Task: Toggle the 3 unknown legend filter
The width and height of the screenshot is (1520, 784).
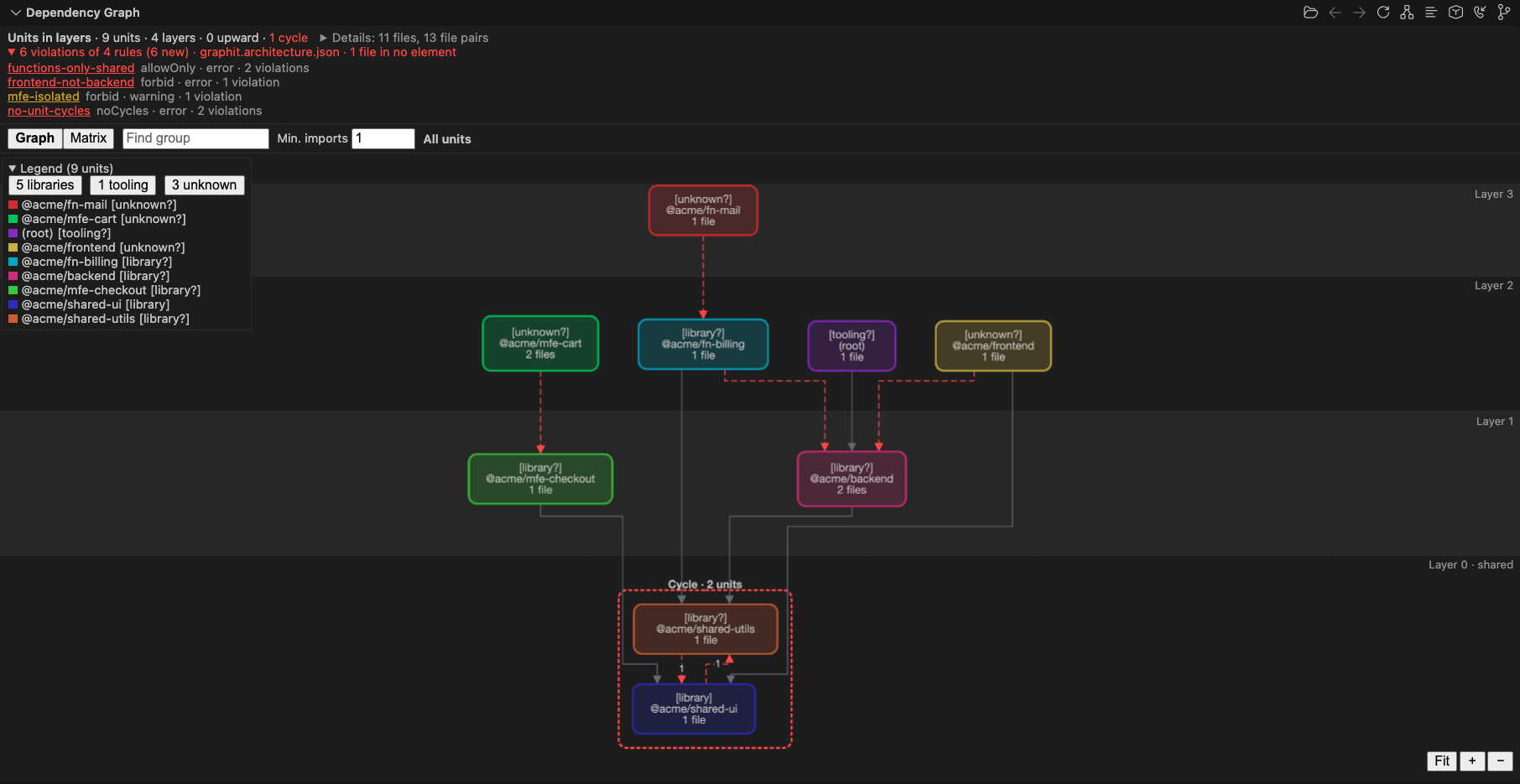Action: point(205,185)
